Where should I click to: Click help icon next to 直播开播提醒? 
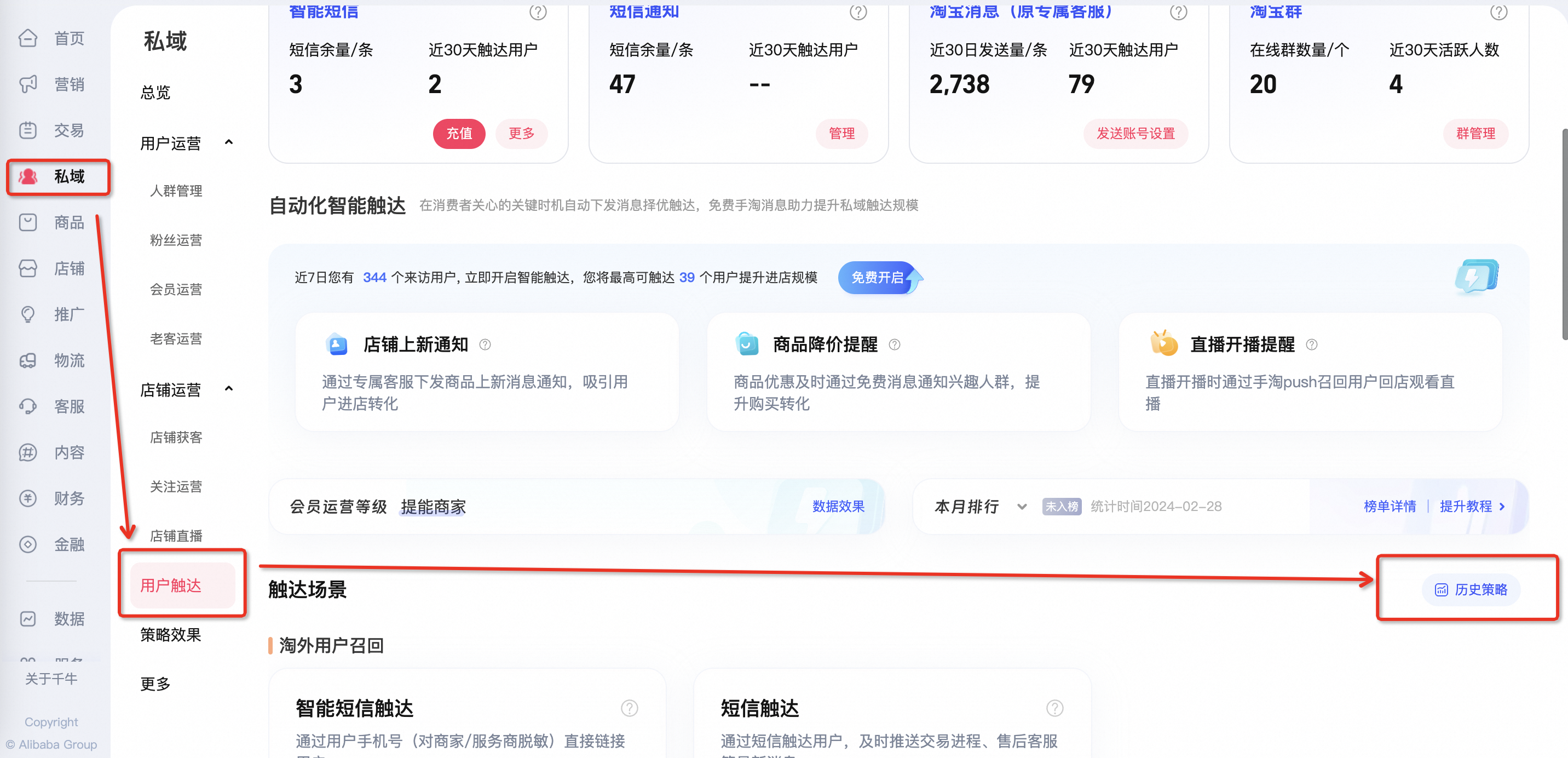point(1312,344)
